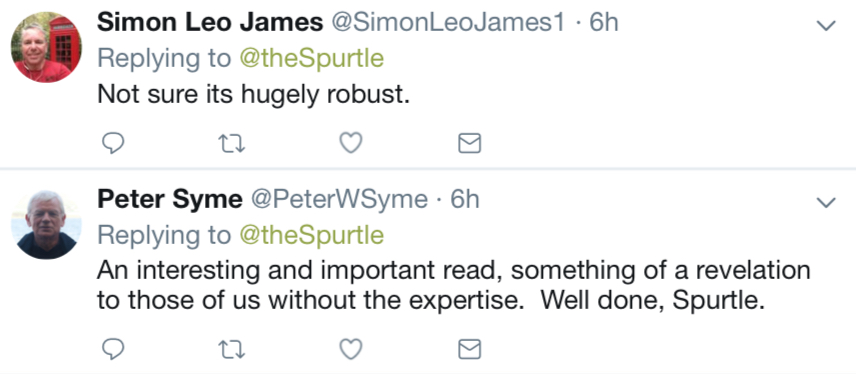This screenshot has width=856, height=374.
Task: Open the 6h timestamp on Simon's tweet
Action: [x=604, y=23]
